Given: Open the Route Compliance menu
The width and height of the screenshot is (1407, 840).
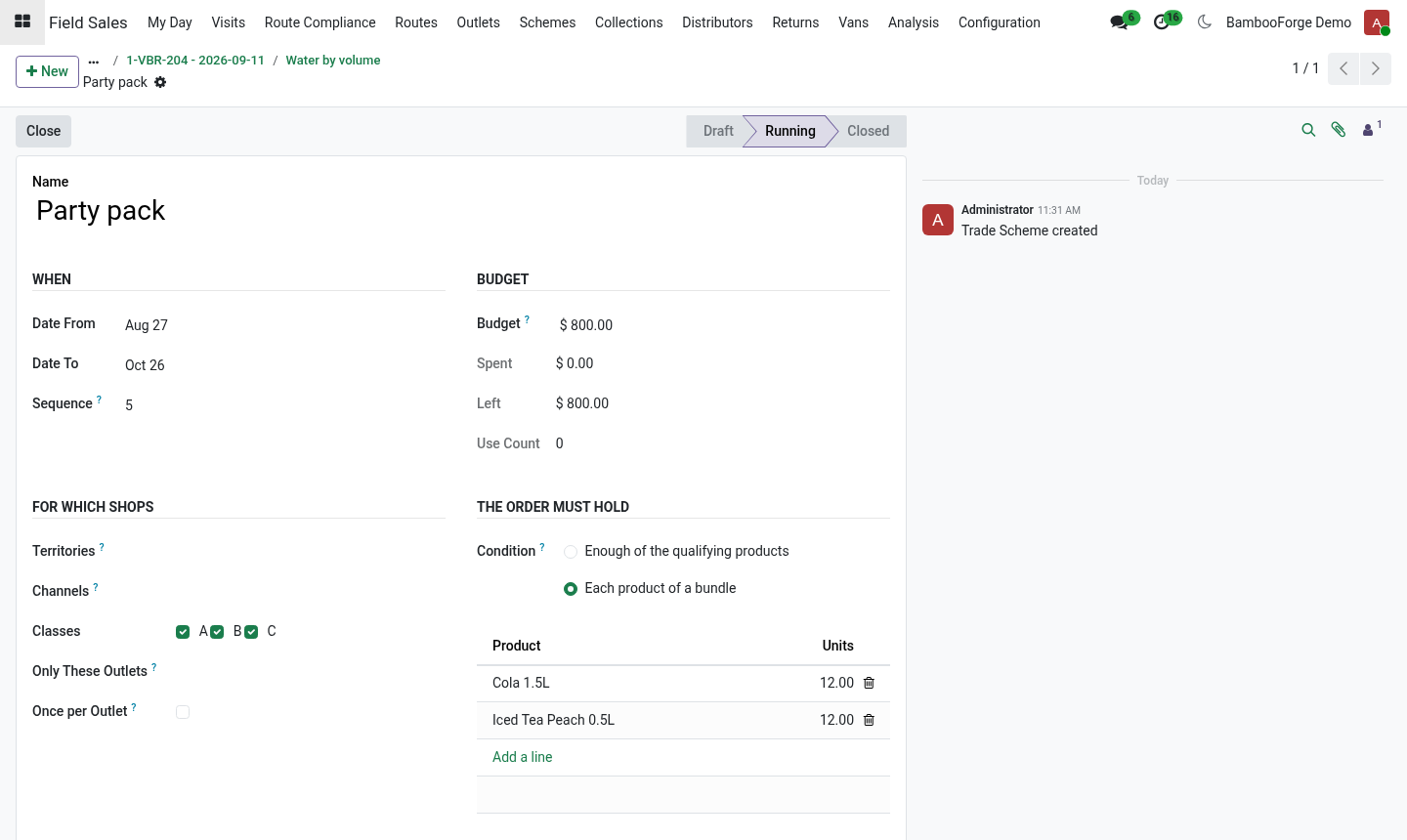Looking at the screenshot, I should 320,22.
